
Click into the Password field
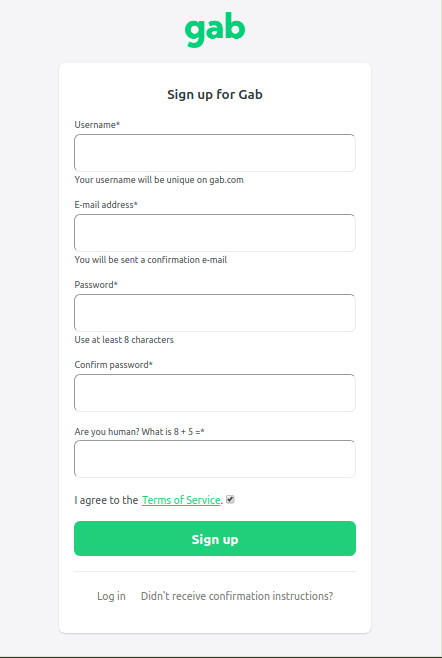[x=215, y=313]
